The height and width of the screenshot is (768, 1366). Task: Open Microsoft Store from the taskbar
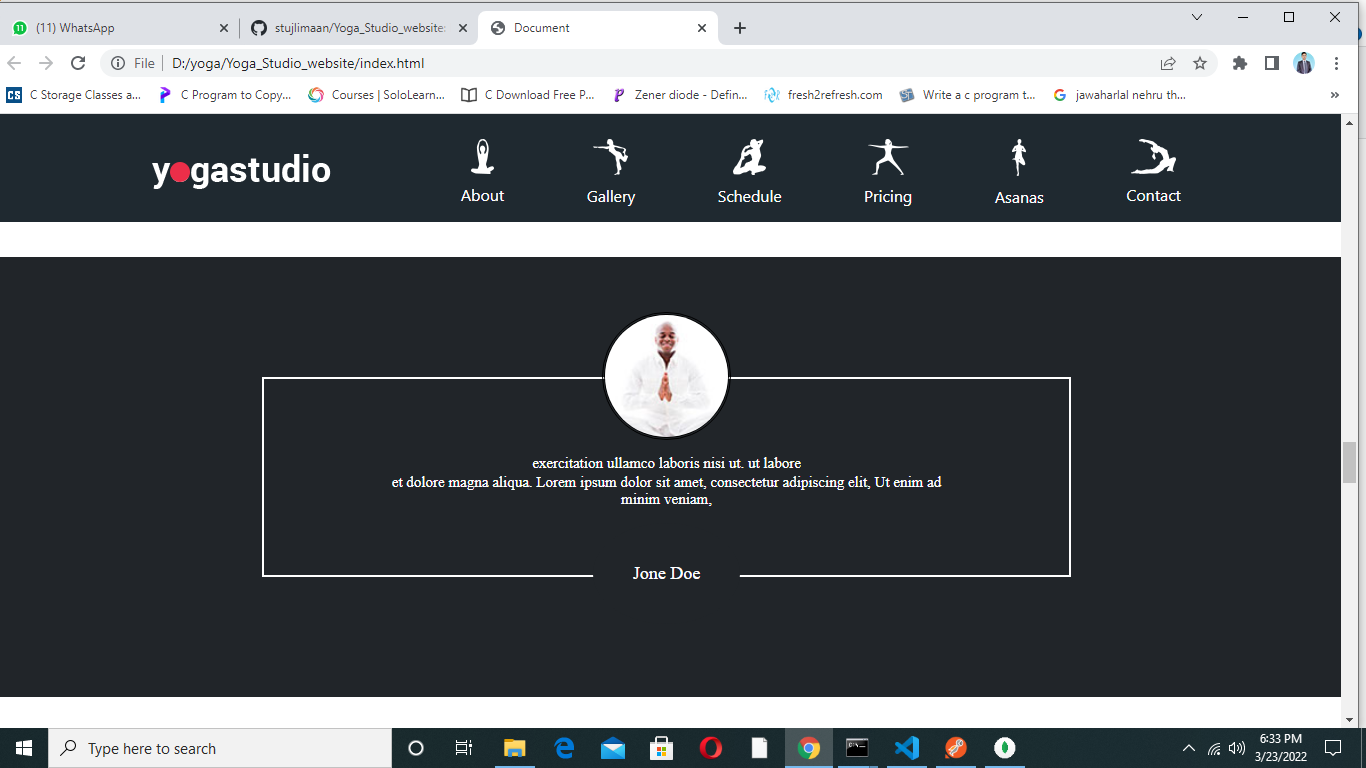(662, 748)
